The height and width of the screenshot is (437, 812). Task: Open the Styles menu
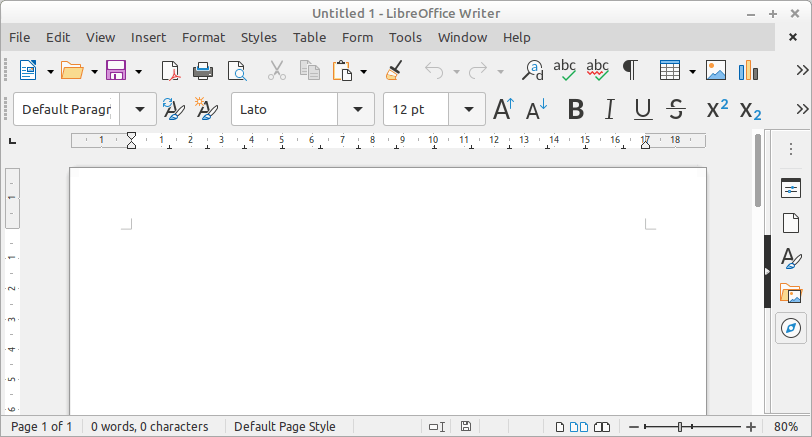point(259,37)
